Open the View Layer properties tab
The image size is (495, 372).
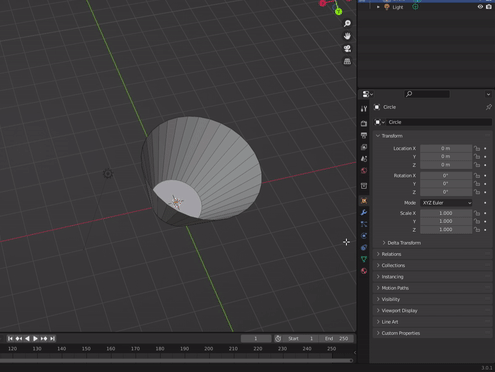[x=364, y=147]
